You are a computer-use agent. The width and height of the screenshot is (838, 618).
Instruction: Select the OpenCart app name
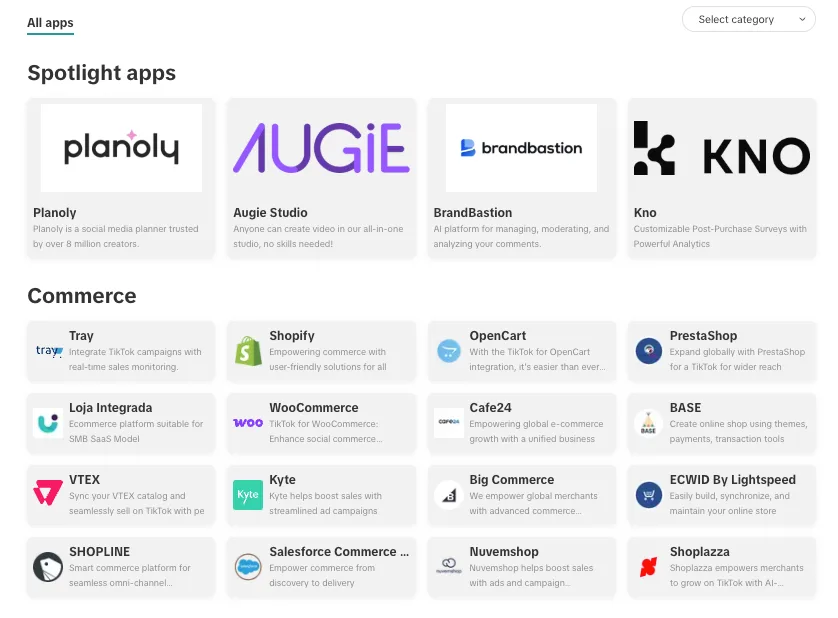[x=498, y=336]
